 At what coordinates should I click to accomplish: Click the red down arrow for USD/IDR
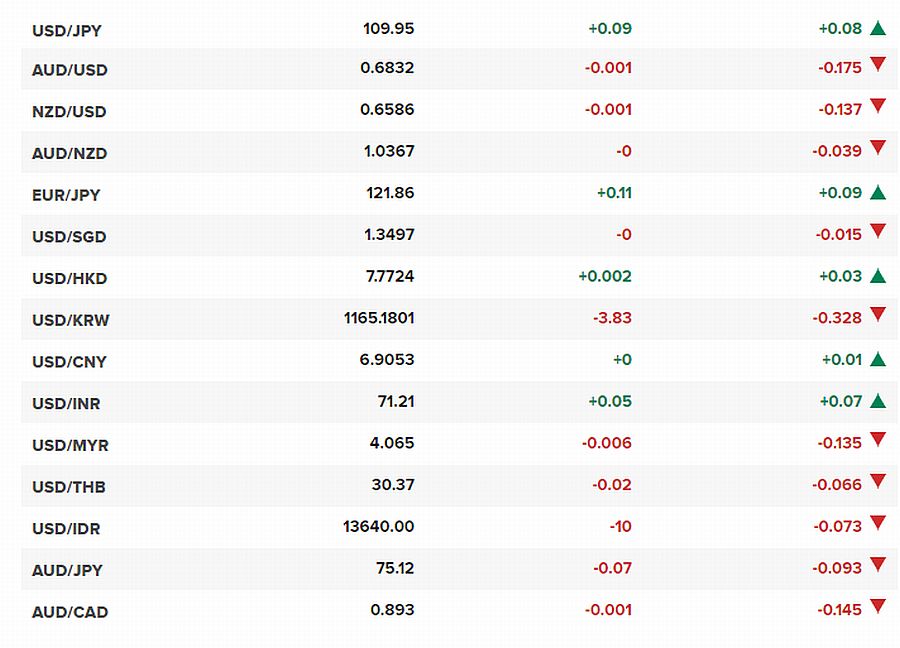[878, 522]
